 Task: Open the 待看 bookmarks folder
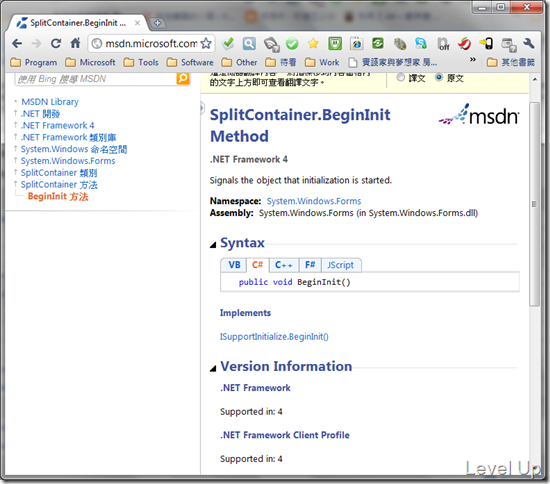[x=281, y=62]
